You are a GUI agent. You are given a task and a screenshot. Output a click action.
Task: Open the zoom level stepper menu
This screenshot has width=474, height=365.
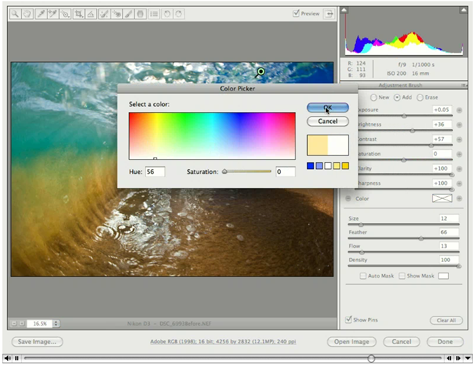[56, 323]
